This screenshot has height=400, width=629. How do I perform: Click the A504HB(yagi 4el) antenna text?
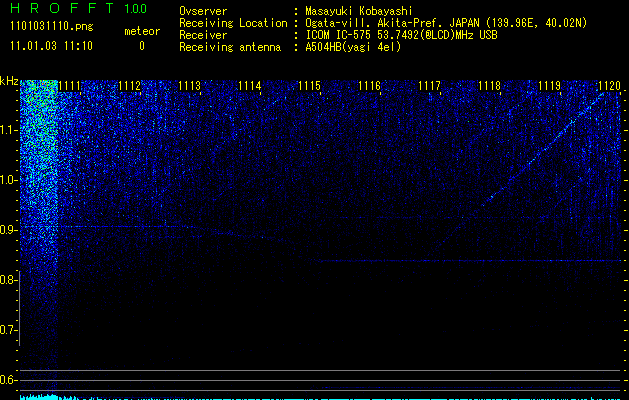(x=353, y=47)
